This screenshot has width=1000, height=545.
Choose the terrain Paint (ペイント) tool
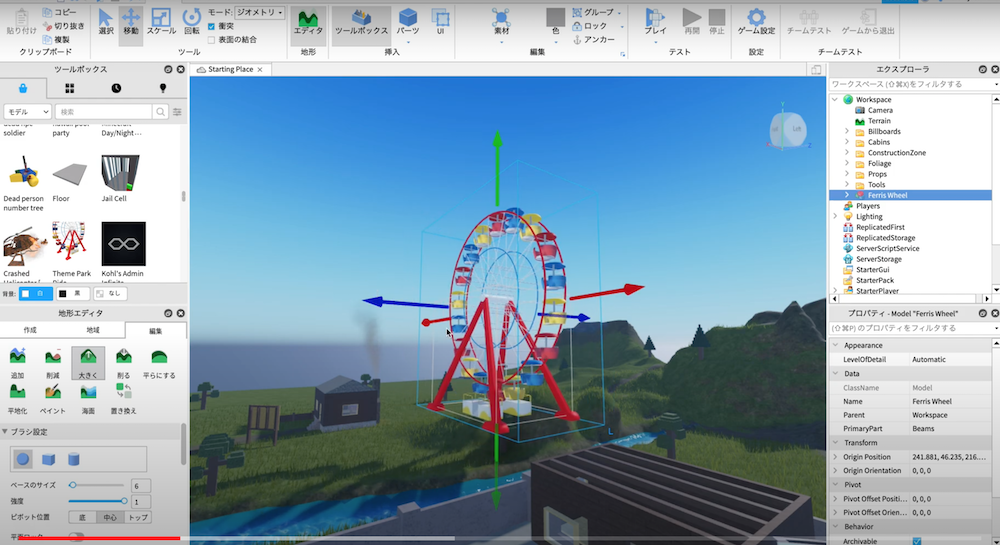pyautogui.click(x=53, y=395)
